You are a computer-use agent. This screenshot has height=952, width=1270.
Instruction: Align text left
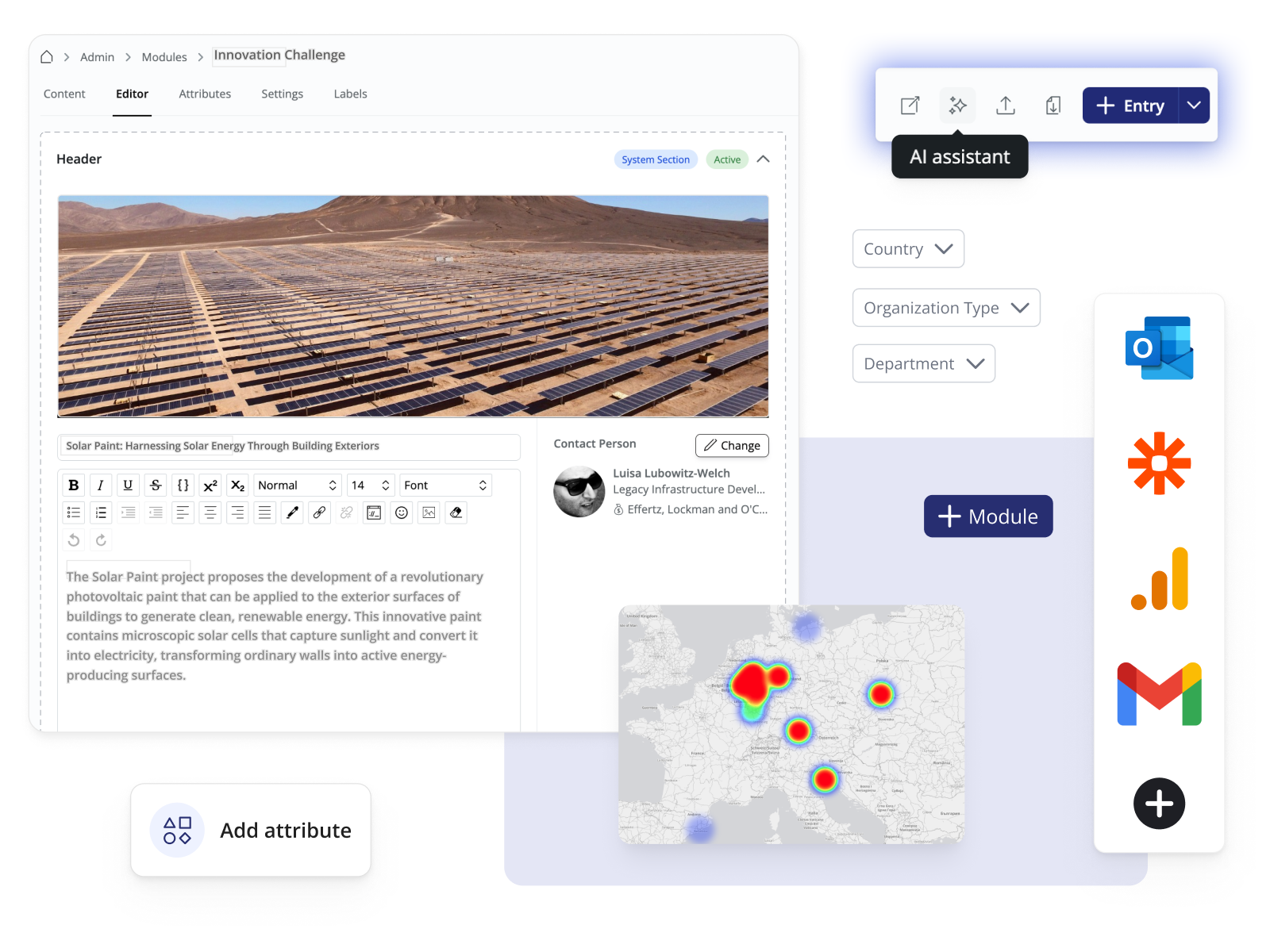point(183,512)
